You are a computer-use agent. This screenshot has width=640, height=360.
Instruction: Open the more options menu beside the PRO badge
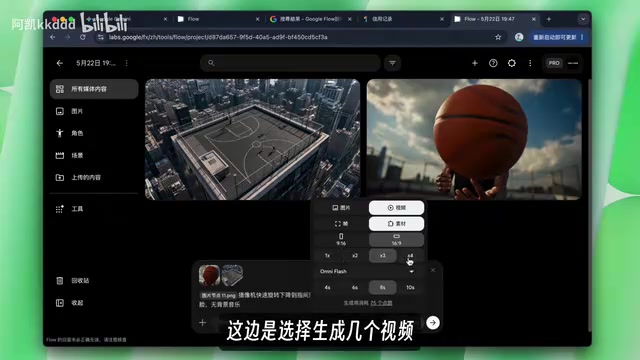click(x=530, y=63)
